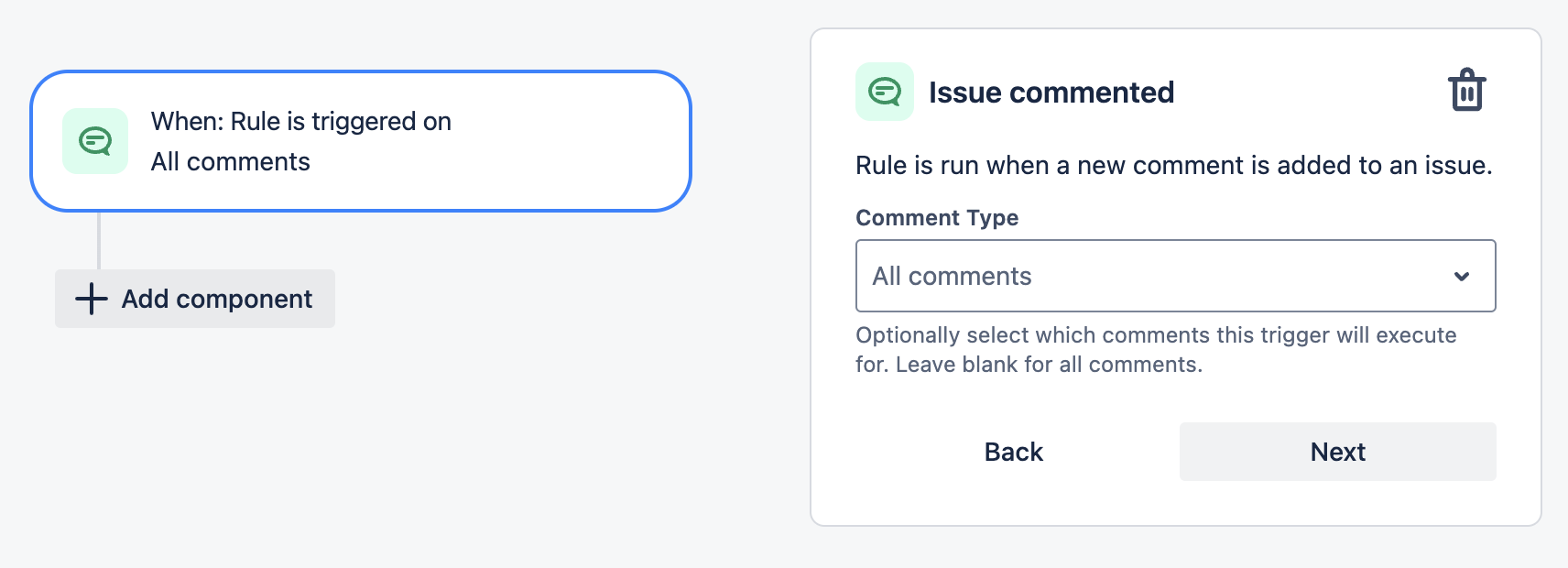Select the All comments text on the trigger card

(230, 161)
